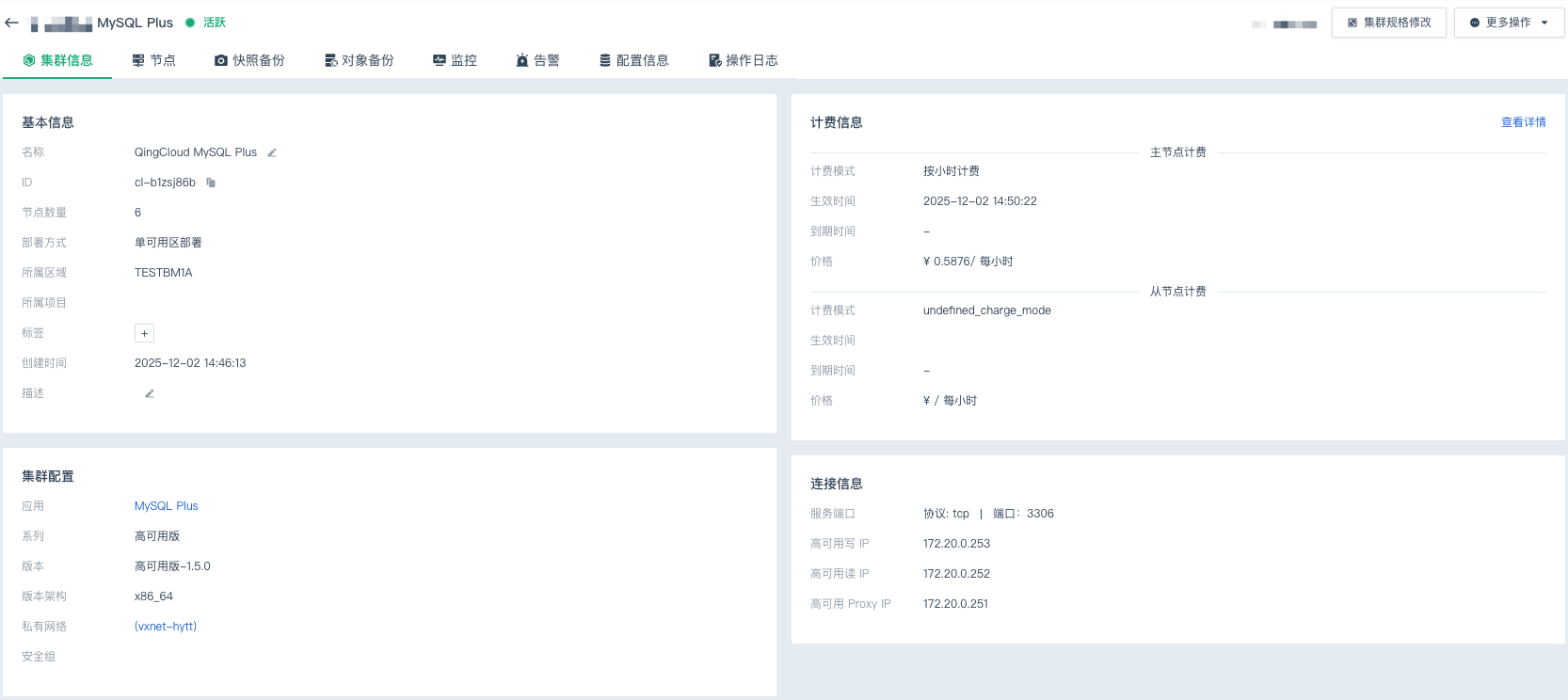This screenshot has width=1568, height=700.
Task: Select the region value TESTBM1A
Action: click(x=164, y=273)
